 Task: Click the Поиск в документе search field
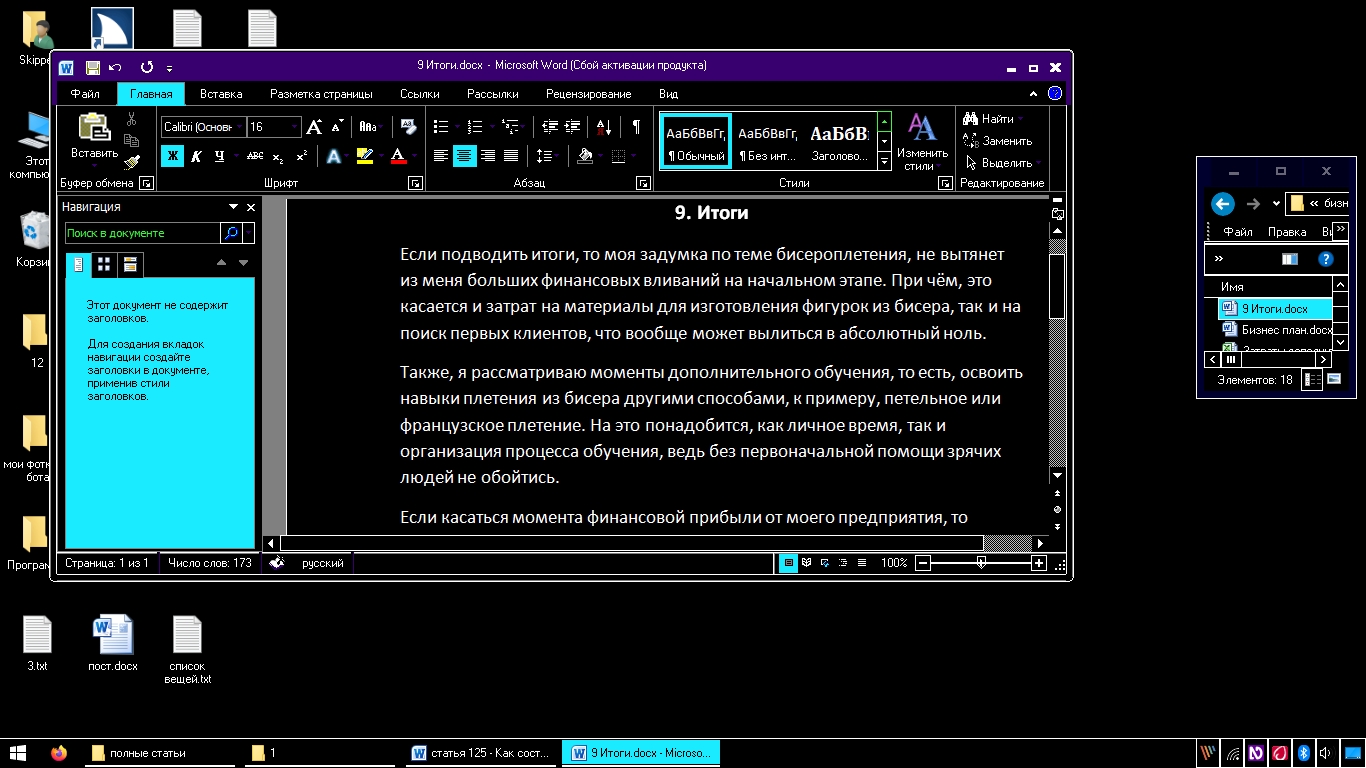pos(142,233)
